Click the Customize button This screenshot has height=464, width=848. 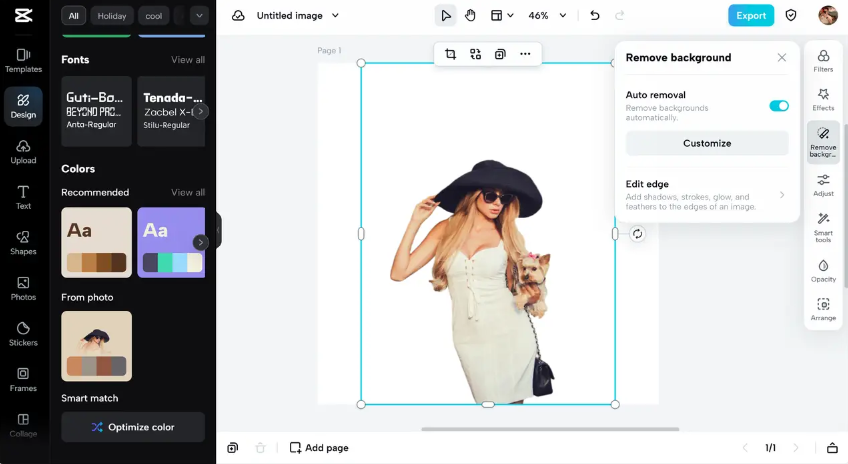[x=707, y=143]
